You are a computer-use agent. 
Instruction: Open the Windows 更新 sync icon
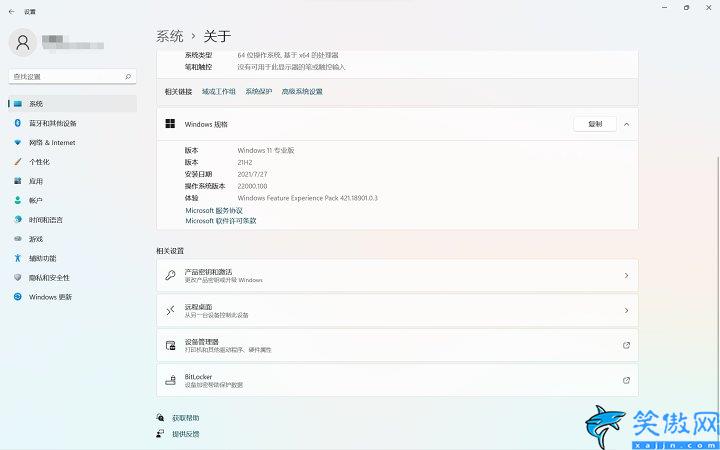(x=17, y=297)
